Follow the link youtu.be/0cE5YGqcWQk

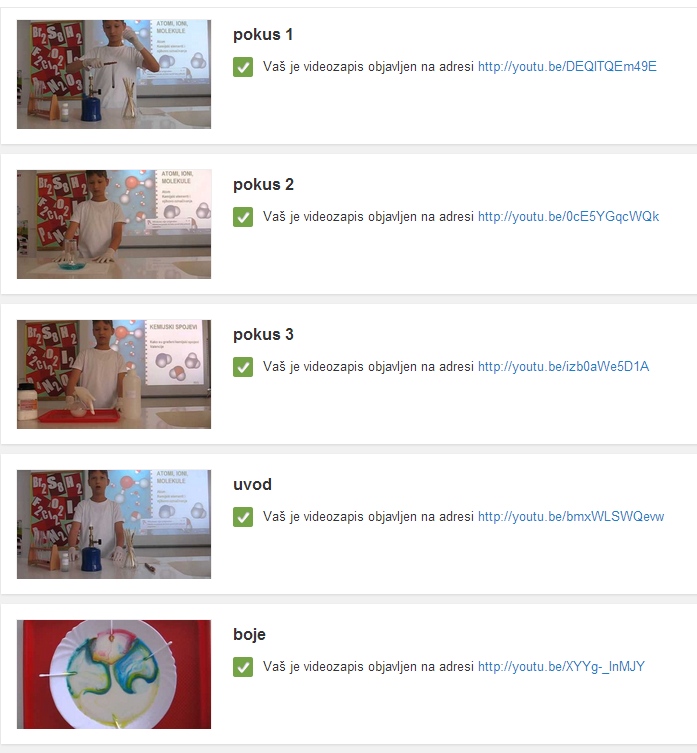(568, 217)
